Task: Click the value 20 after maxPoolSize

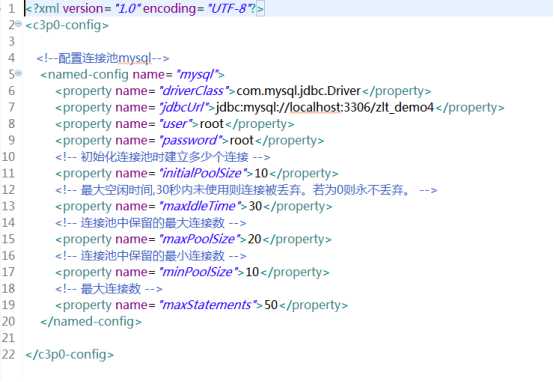Action: coord(254,239)
